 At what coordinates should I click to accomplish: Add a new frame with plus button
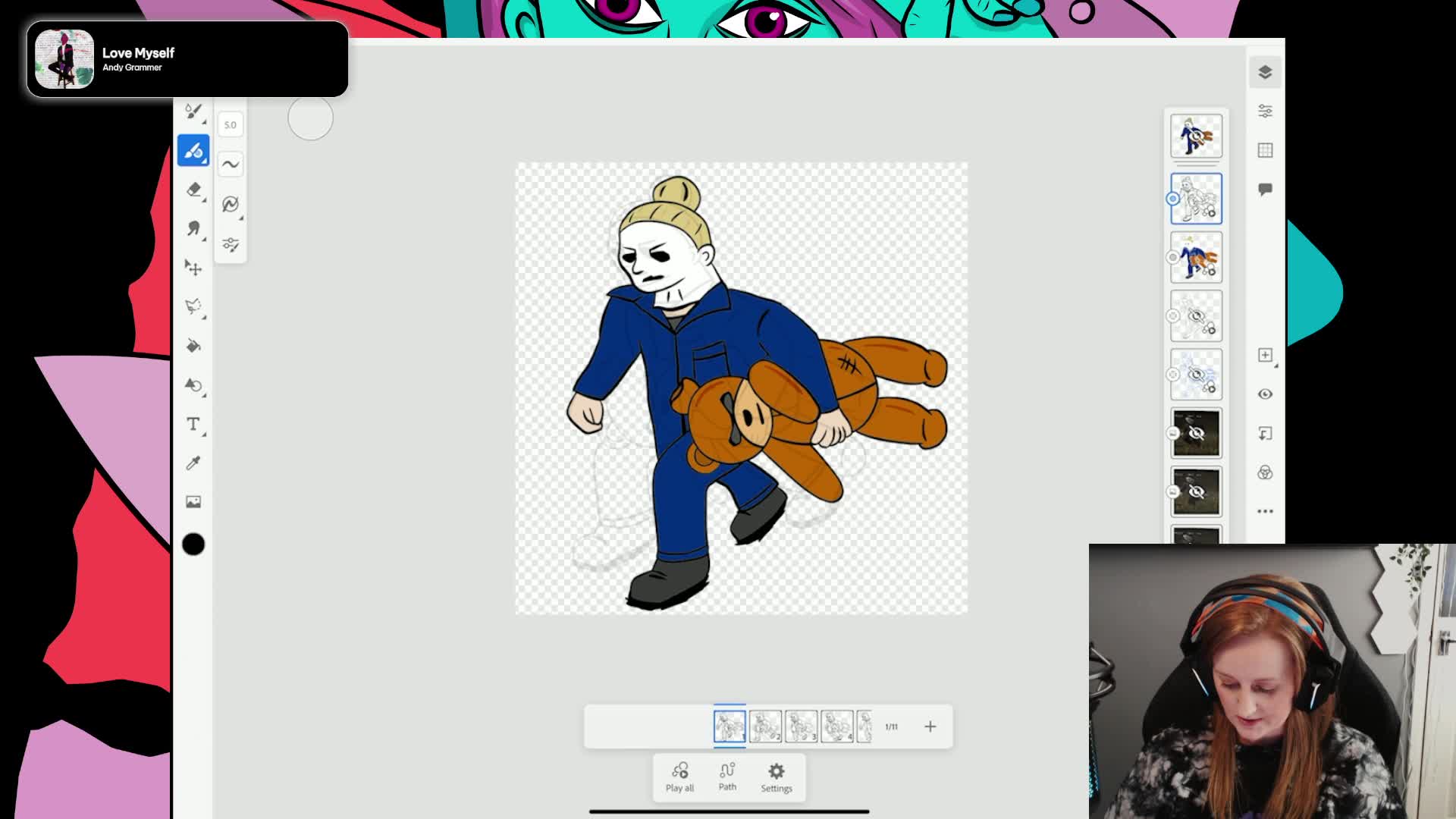pos(930,726)
